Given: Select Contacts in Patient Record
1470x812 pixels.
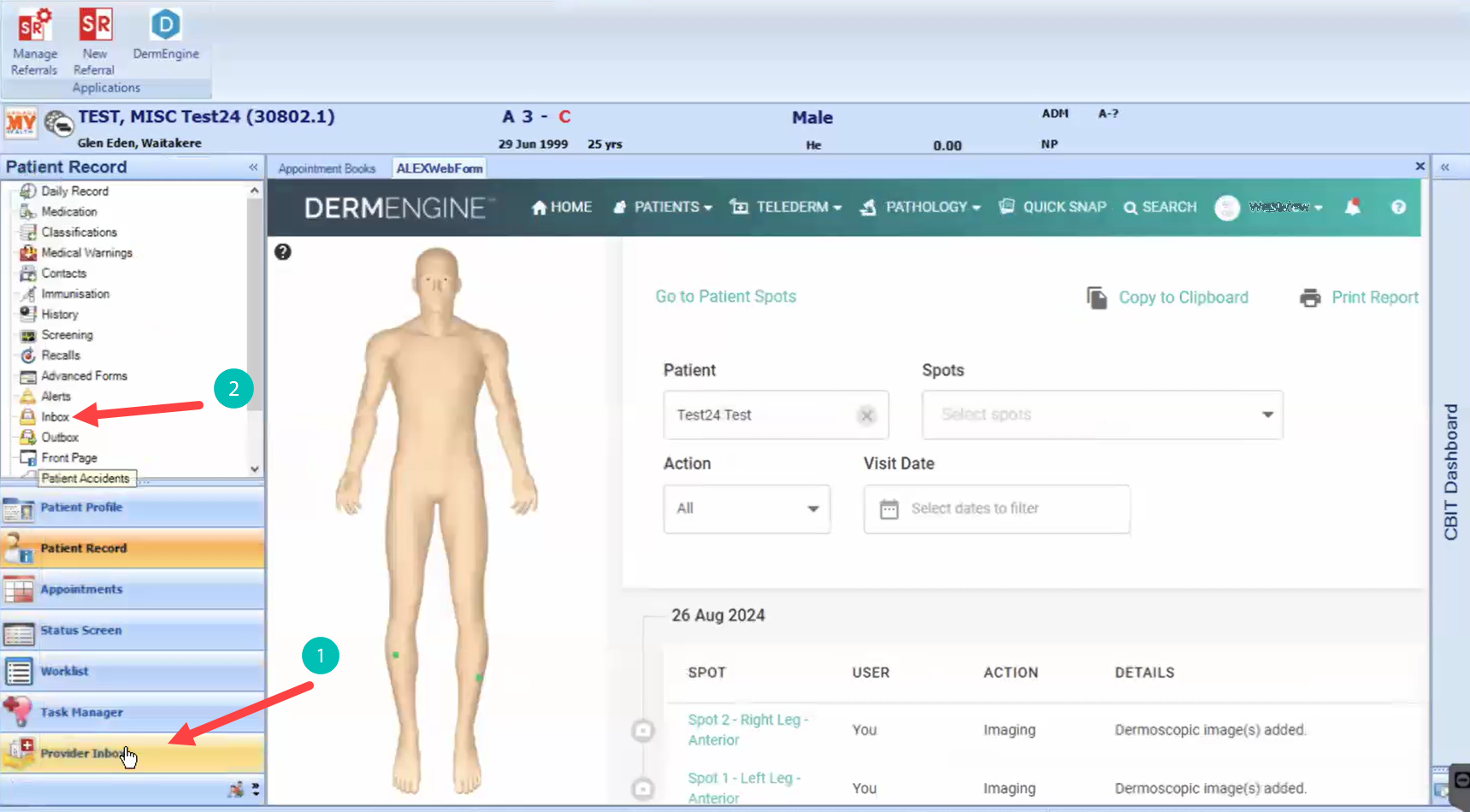Looking at the screenshot, I should pyautogui.click(x=64, y=273).
